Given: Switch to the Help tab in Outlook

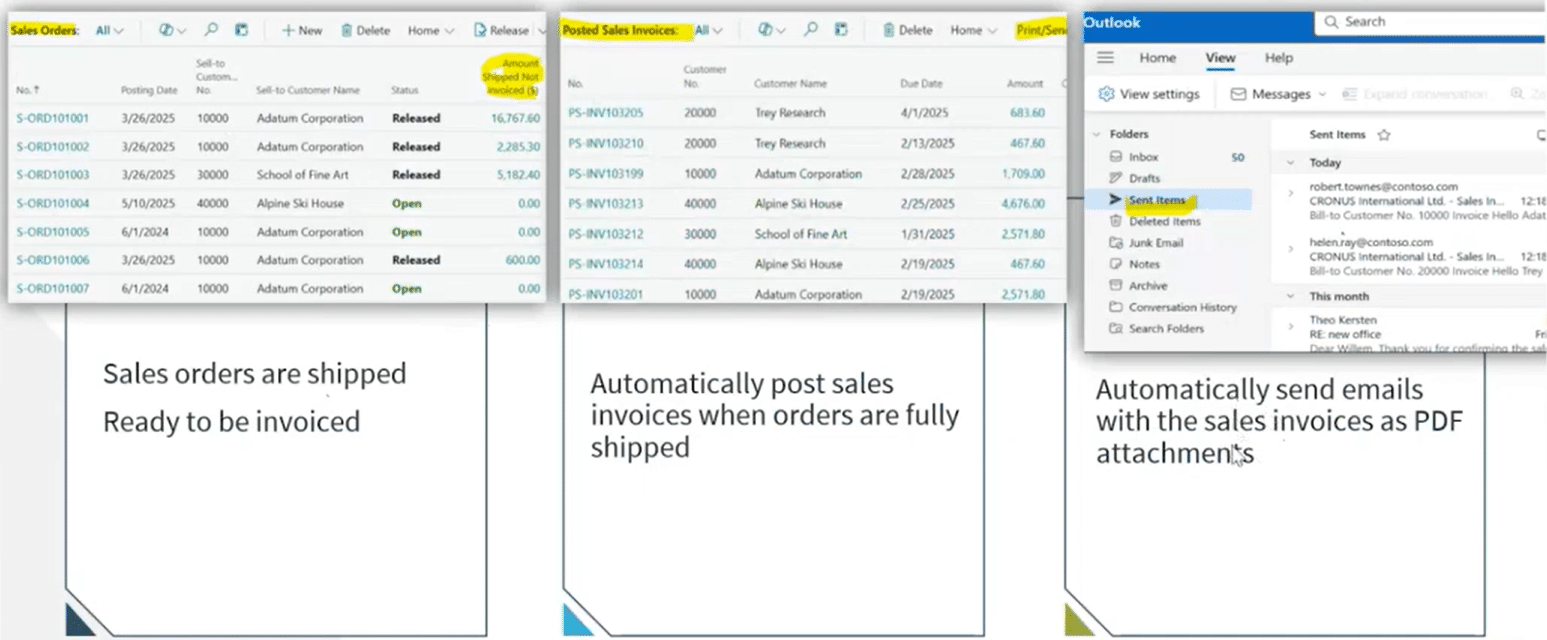Looking at the screenshot, I should point(1278,57).
